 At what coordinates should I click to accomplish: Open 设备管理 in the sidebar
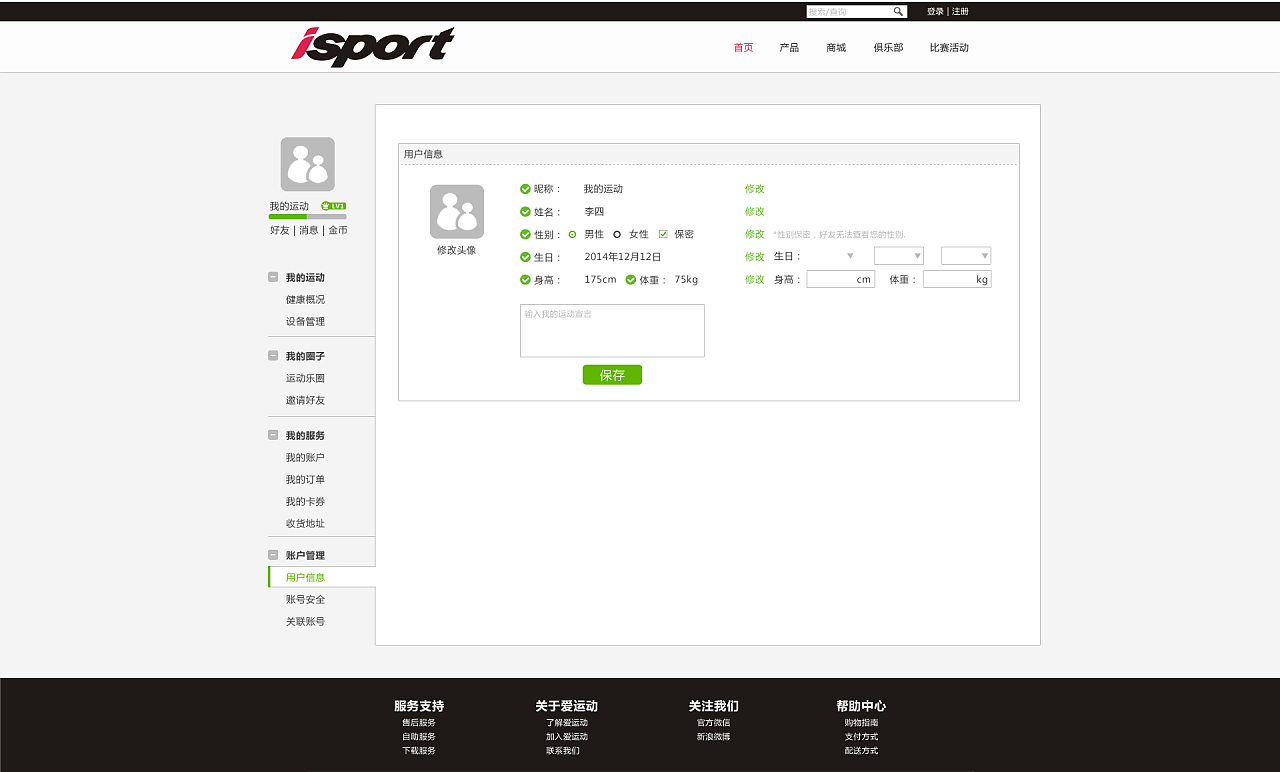coord(305,322)
